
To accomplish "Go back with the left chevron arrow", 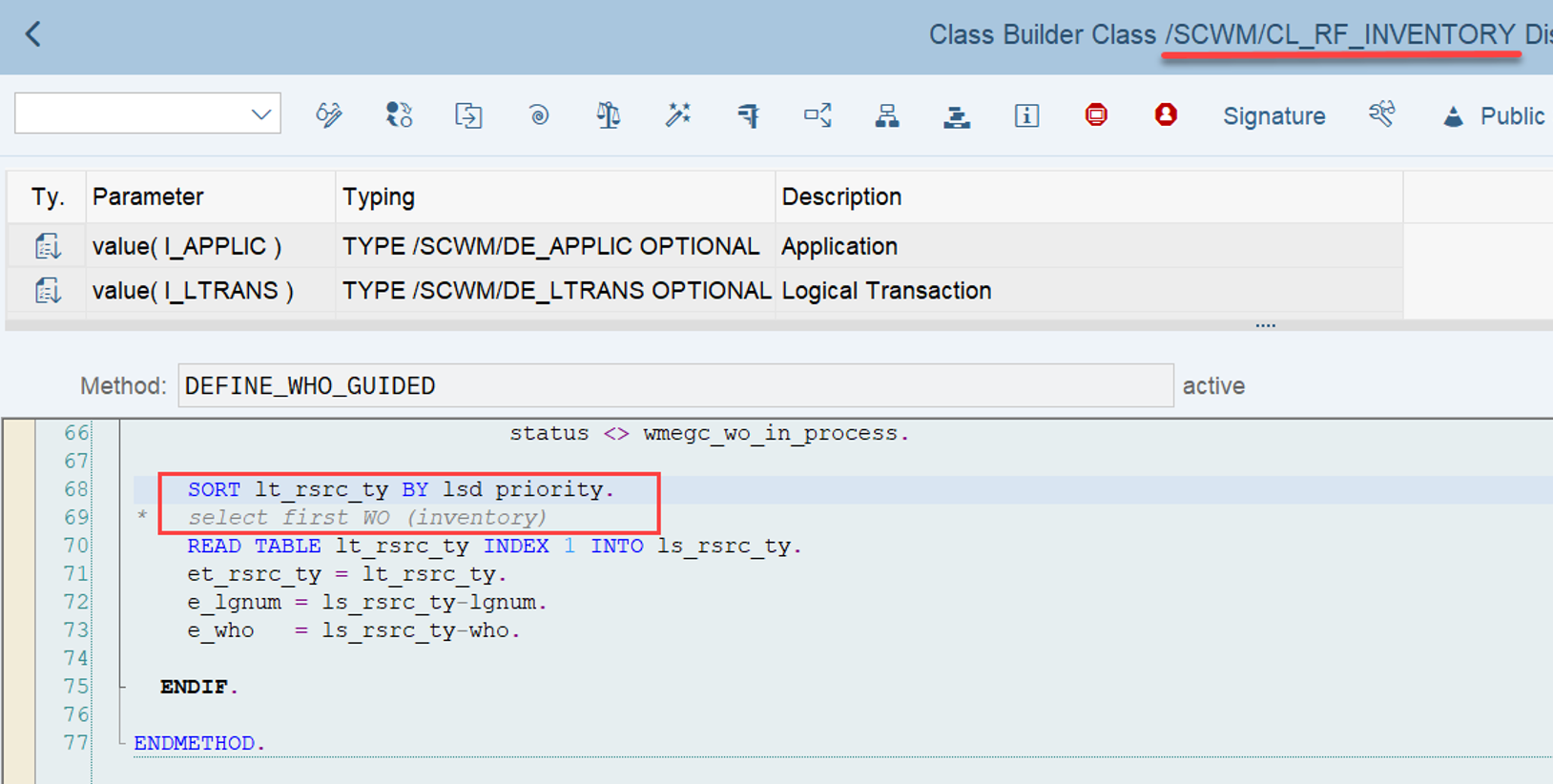I will pos(33,34).
